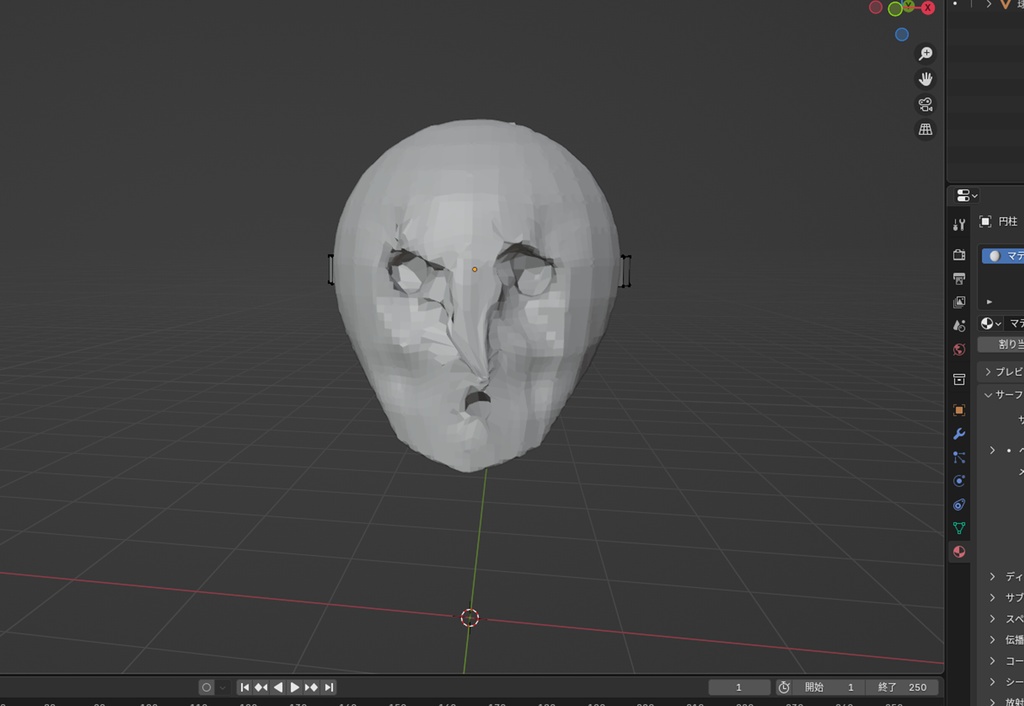Expand the 放射 emission panel

[993, 701]
